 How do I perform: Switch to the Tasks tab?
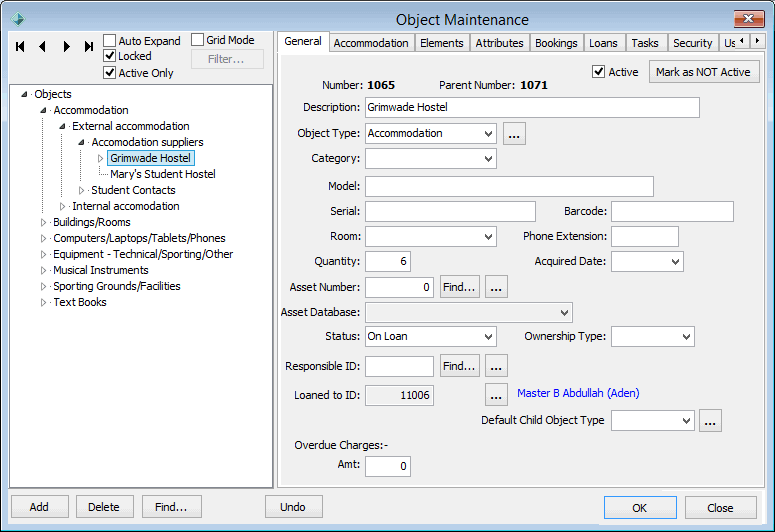click(645, 43)
